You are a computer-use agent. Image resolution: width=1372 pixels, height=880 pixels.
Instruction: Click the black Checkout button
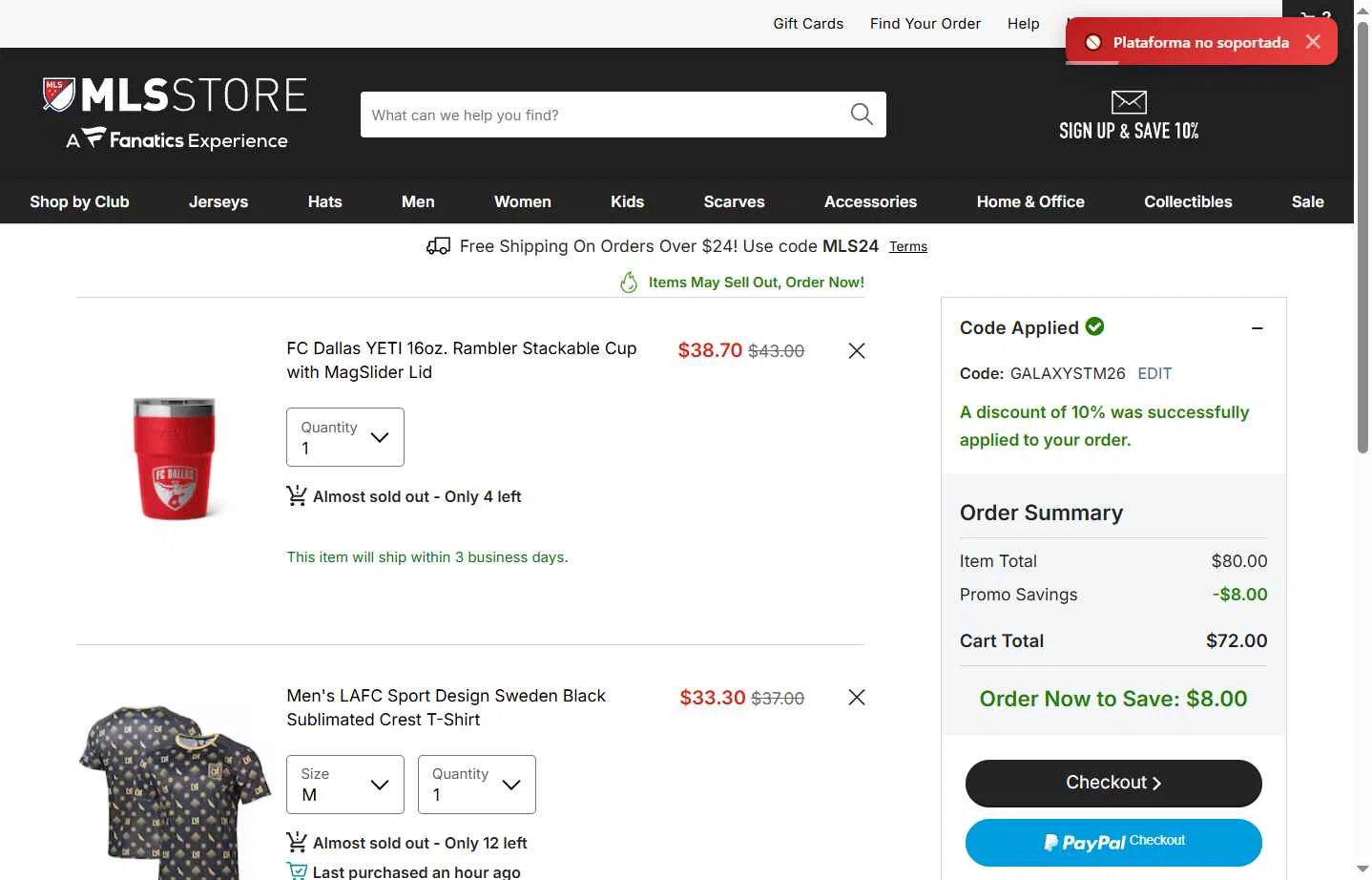click(1113, 784)
